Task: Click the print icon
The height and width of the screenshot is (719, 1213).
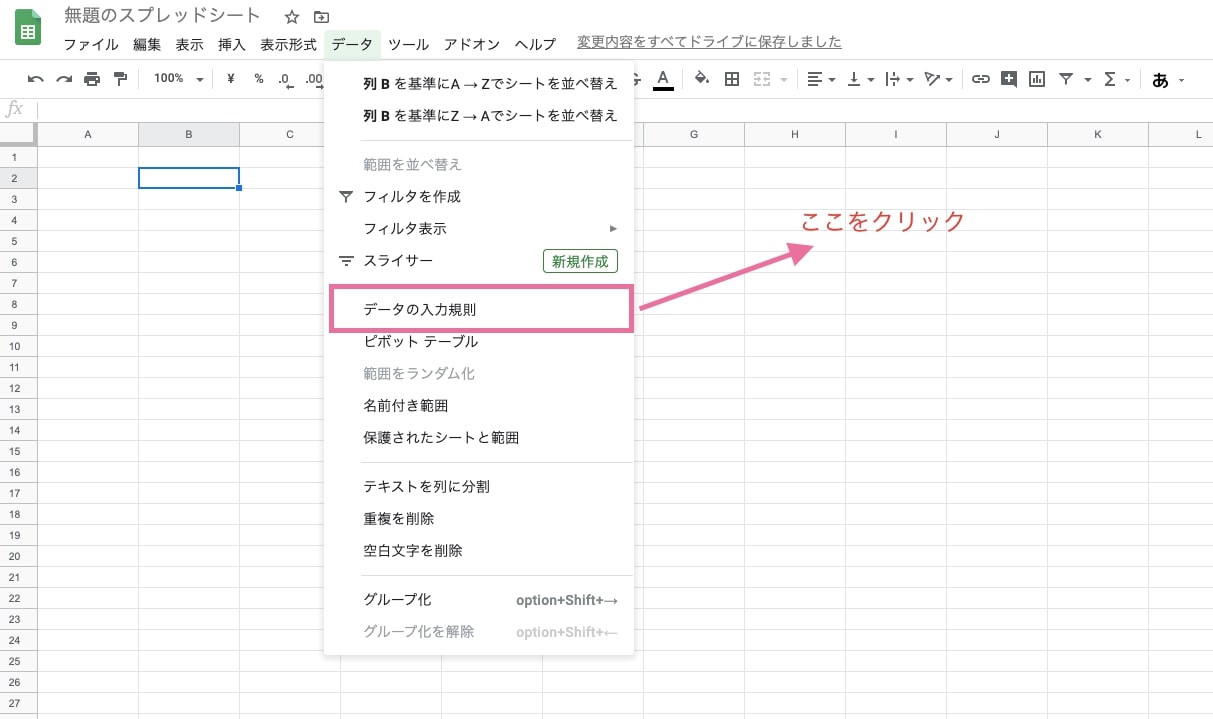Action: (x=92, y=79)
